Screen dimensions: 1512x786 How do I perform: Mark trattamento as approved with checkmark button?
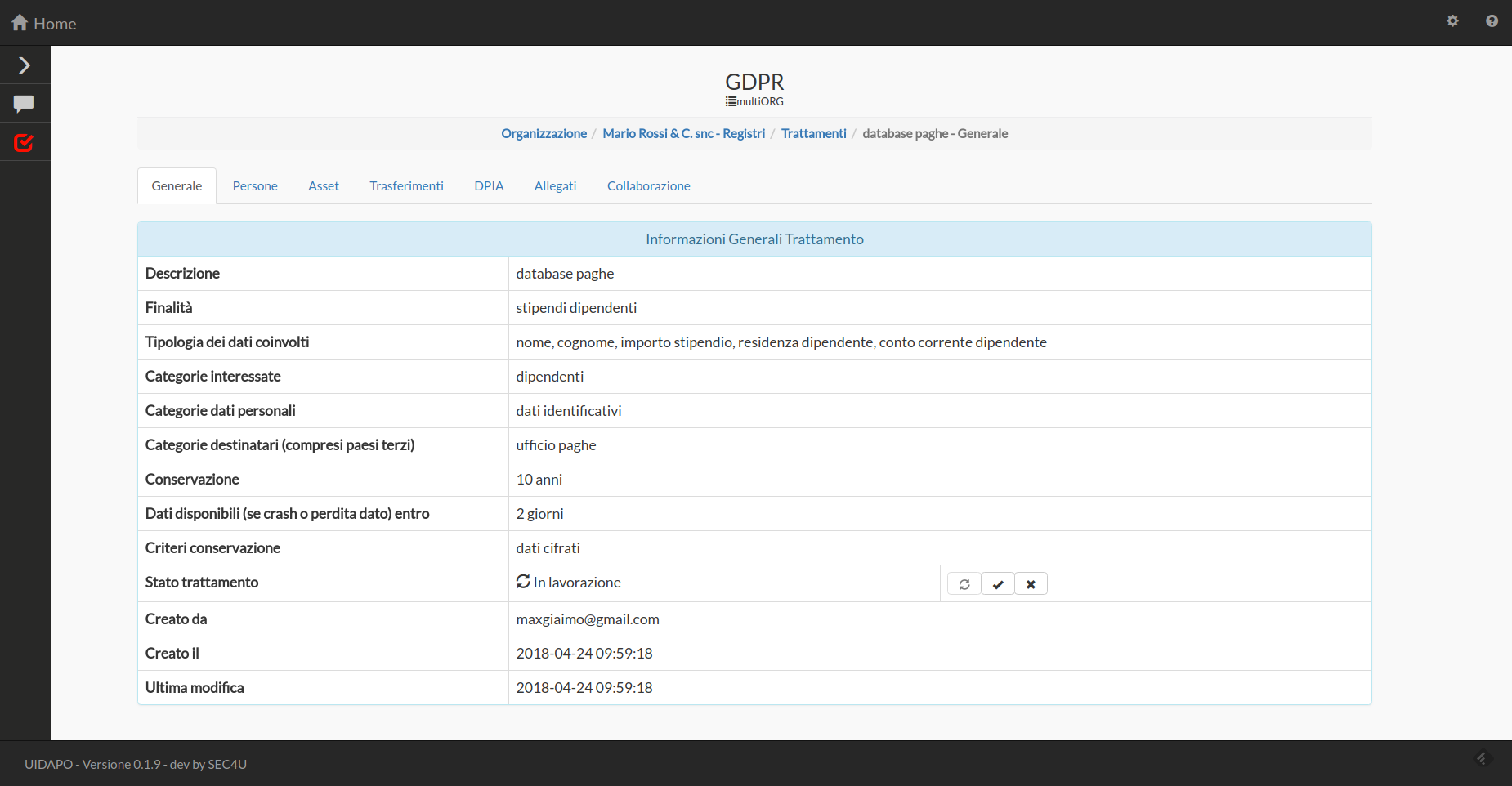coord(998,584)
